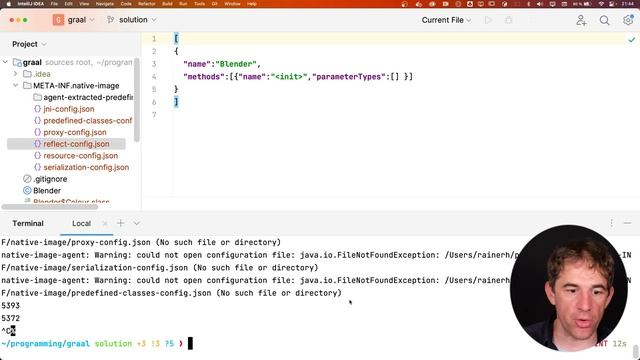
Task: Click the volume icon in macOS menu bar
Action: click(x=540, y=4)
